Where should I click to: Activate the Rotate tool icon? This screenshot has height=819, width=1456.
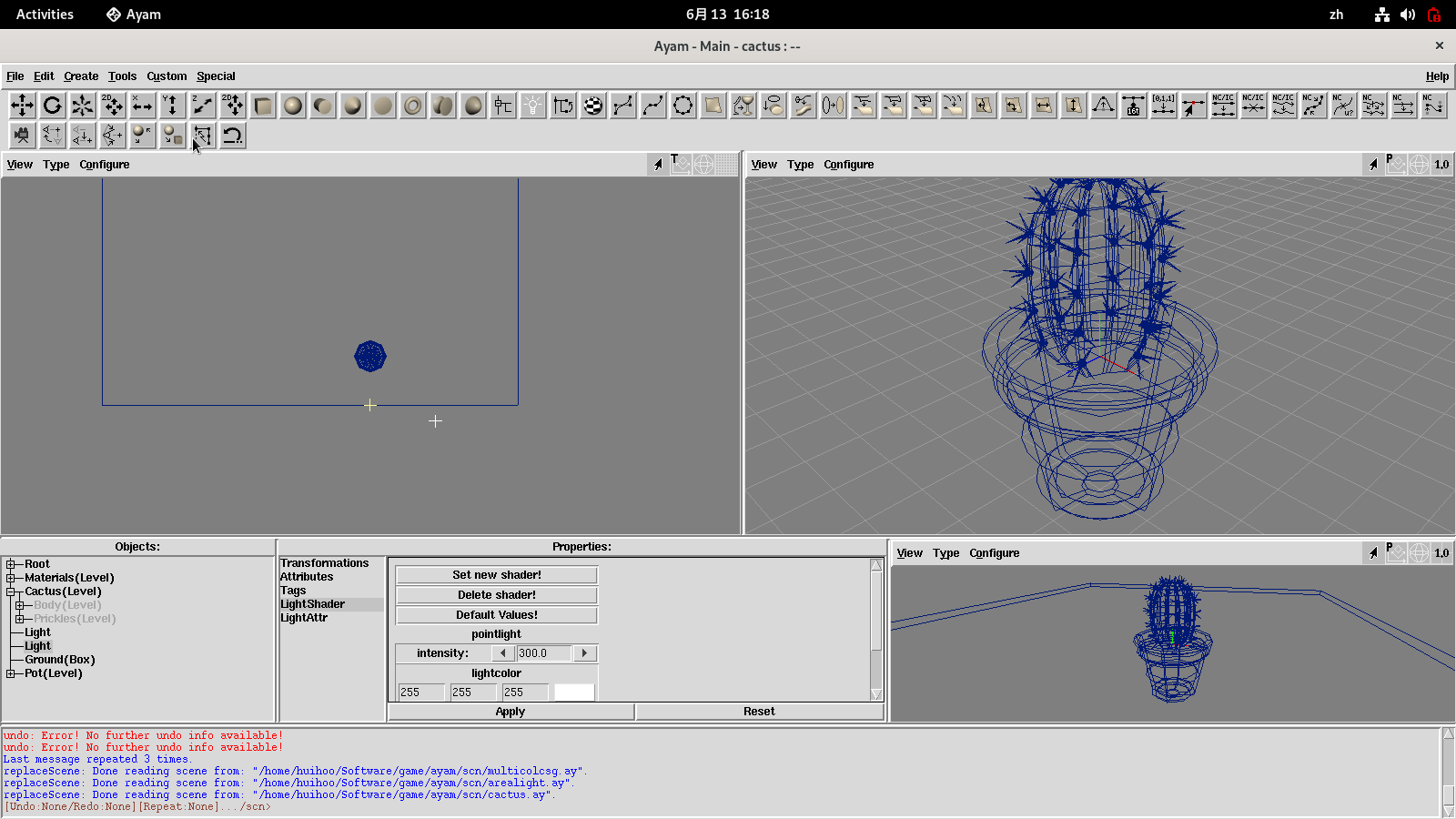click(x=53, y=106)
